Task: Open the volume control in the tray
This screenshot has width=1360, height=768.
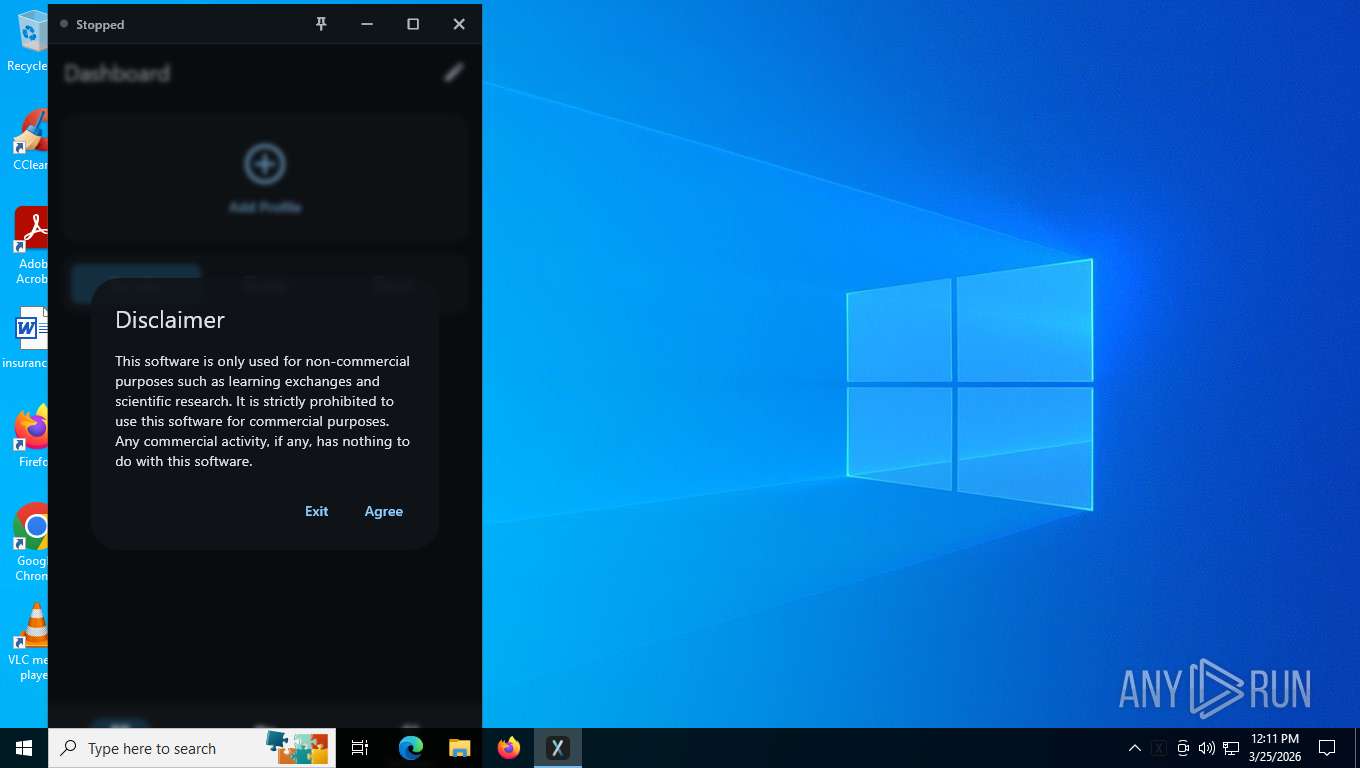Action: click(1206, 748)
